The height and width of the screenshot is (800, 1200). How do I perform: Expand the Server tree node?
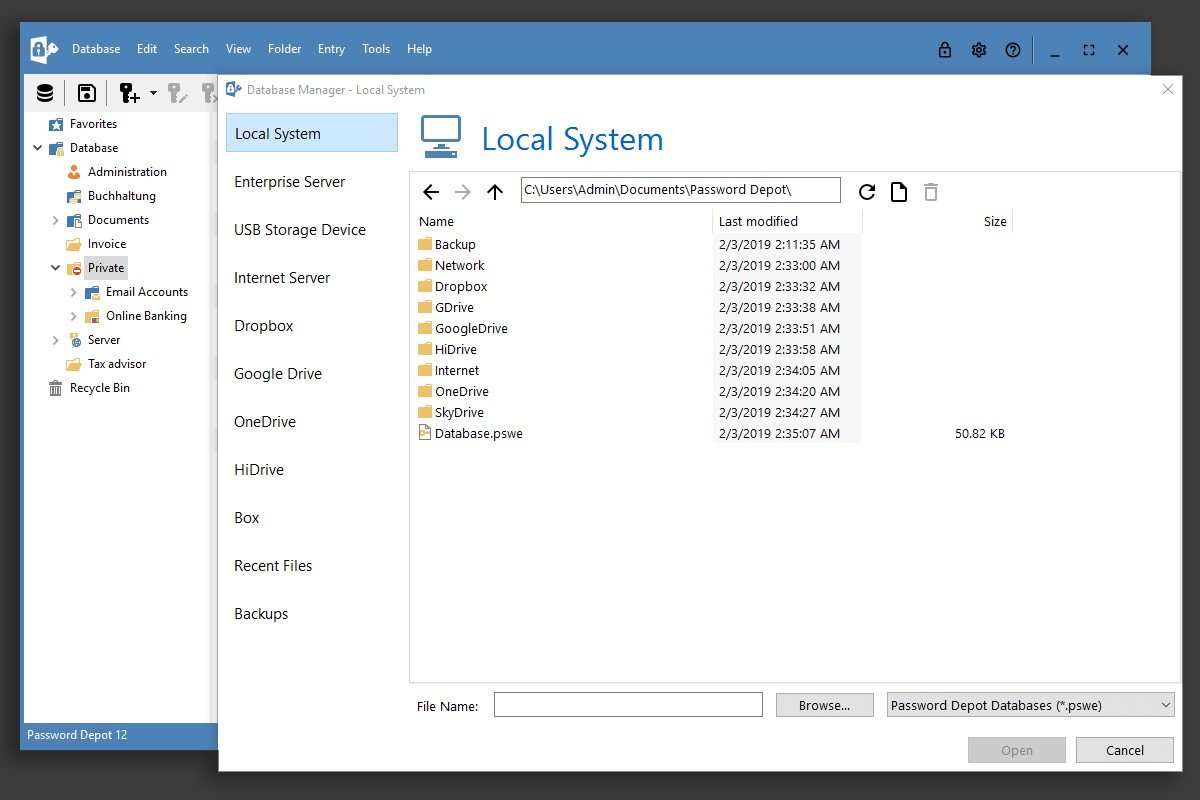(56, 340)
